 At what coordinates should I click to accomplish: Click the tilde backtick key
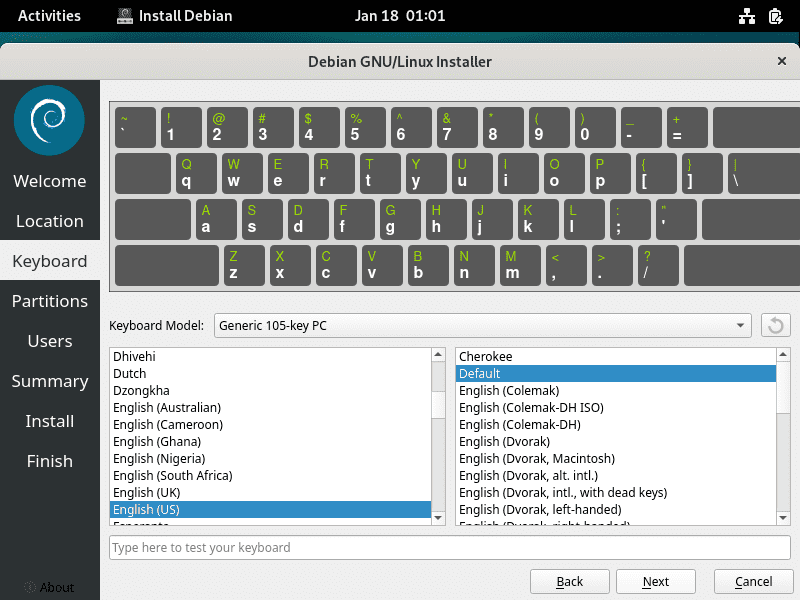pos(135,128)
